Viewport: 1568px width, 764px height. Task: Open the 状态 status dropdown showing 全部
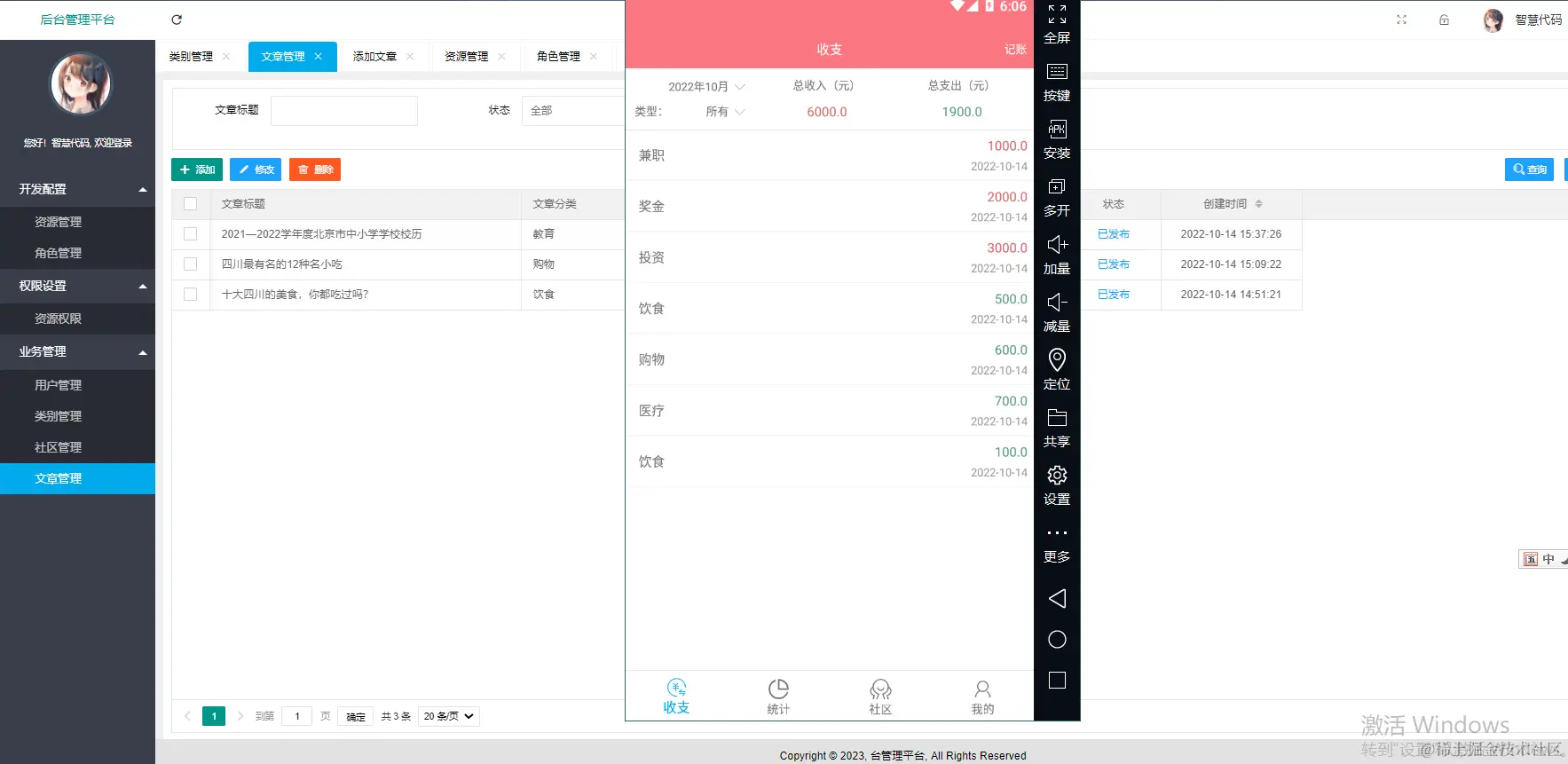click(x=573, y=111)
